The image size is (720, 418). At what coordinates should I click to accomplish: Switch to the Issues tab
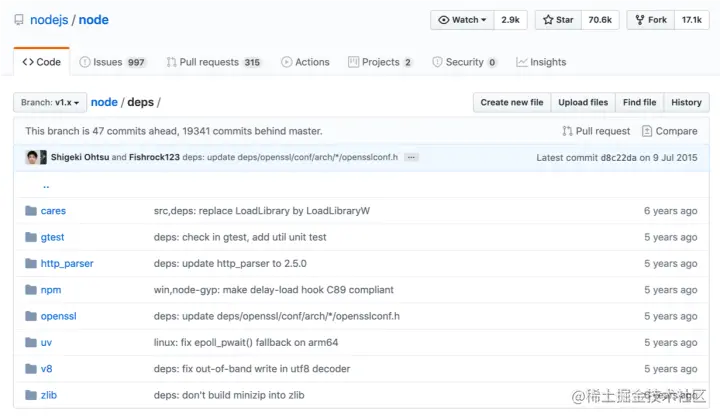[x=112, y=62]
